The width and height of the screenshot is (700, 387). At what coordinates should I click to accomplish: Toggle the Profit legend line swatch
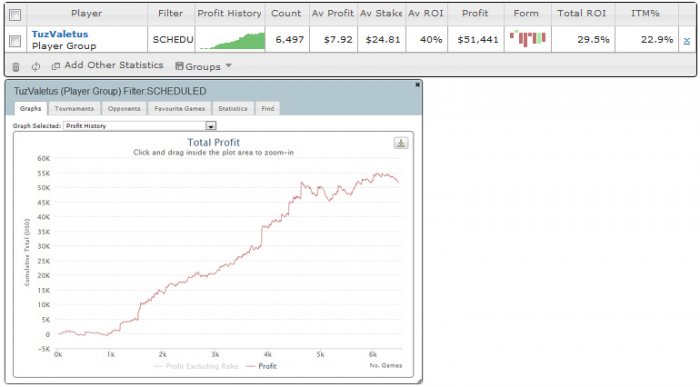click(x=250, y=366)
